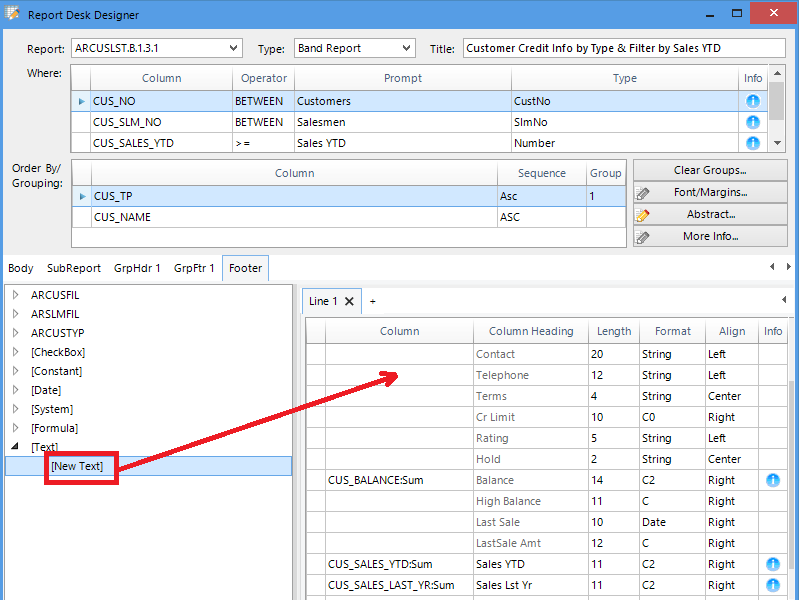
Task: Open the Type dropdown showing Band Report
Action: pyautogui.click(x=406, y=48)
